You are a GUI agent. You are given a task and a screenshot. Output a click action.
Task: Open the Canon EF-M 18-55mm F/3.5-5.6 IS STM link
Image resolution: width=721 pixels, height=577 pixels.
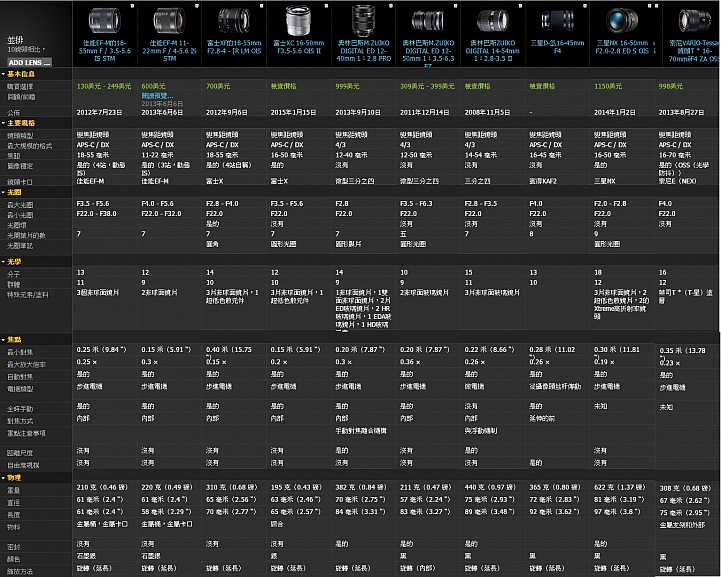pyautogui.click(x=104, y=51)
